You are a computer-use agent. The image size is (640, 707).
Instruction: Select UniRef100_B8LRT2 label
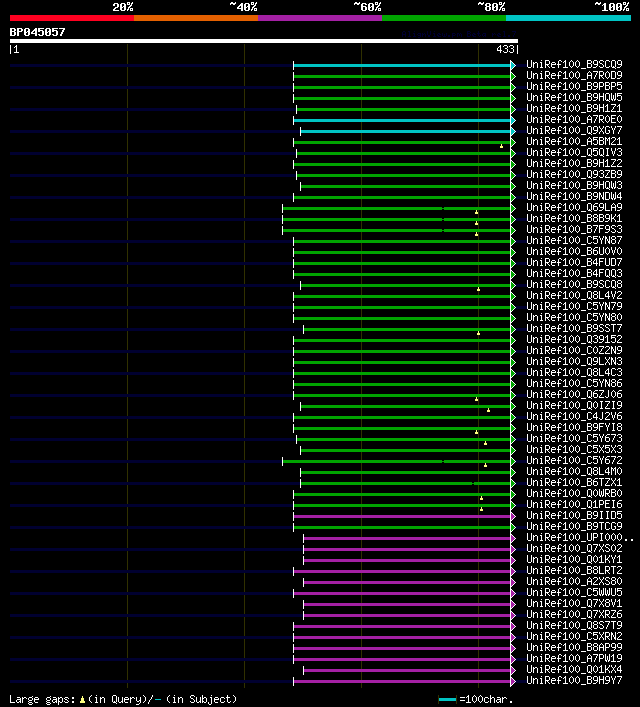coord(574,570)
